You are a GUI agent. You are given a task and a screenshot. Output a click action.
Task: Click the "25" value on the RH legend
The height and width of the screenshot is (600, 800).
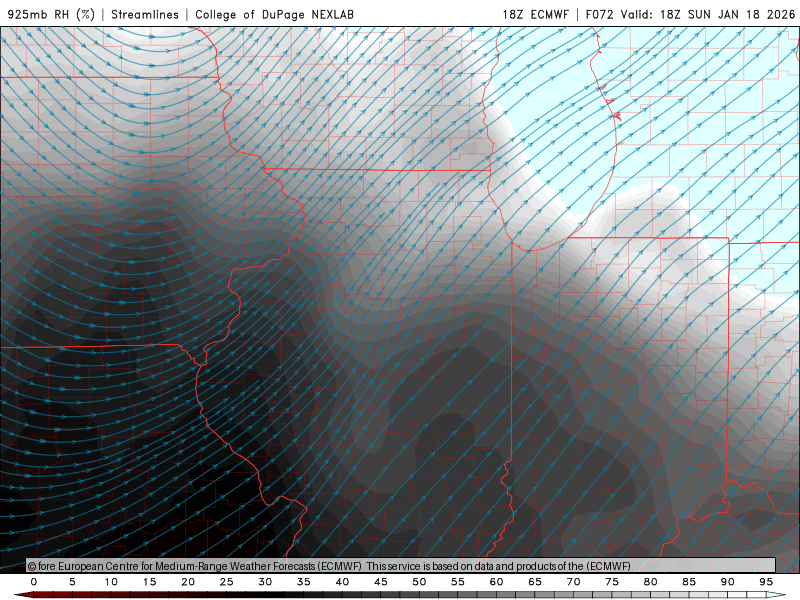[227, 582]
